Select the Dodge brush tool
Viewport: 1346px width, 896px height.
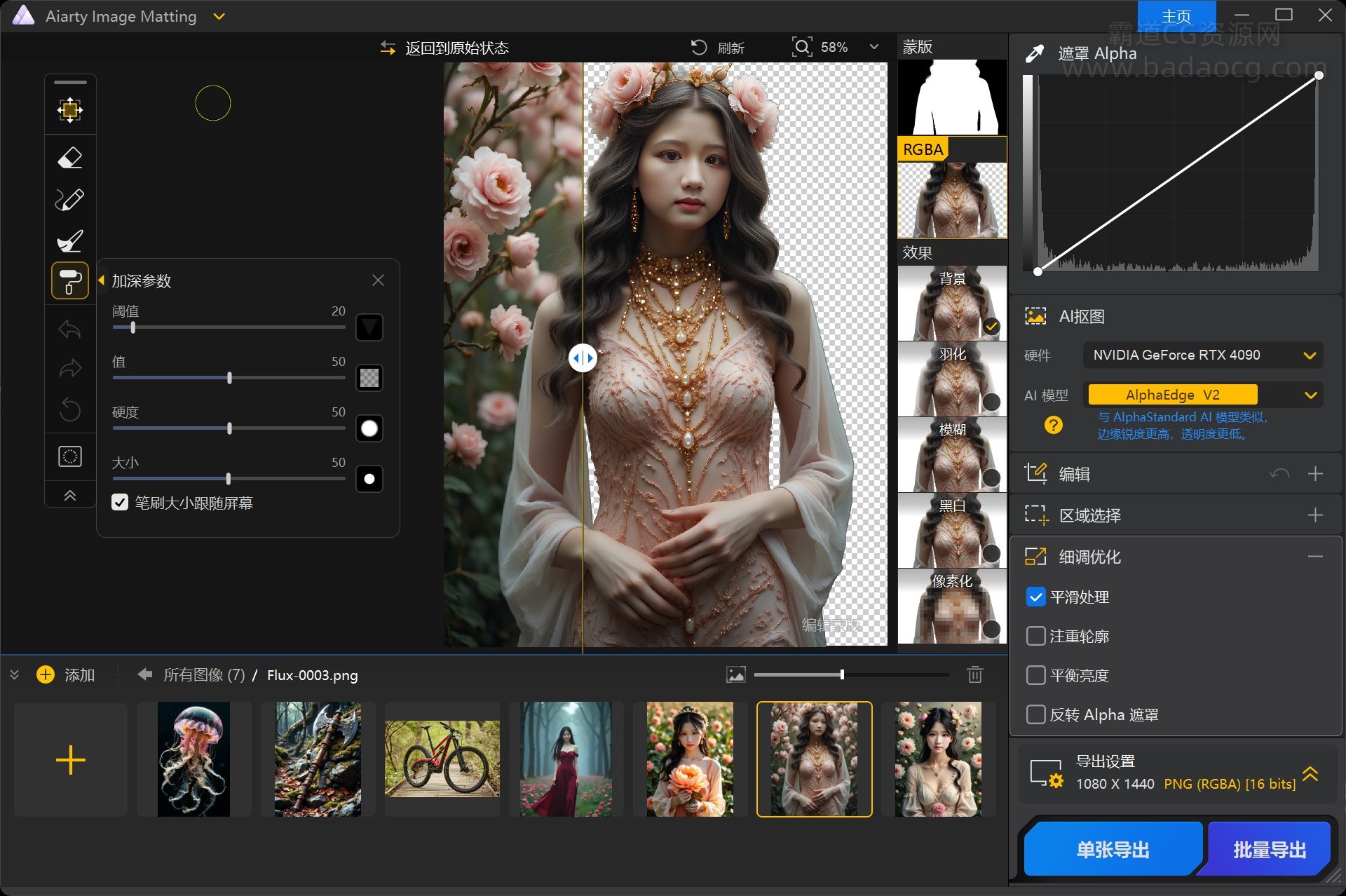click(x=70, y=240)
